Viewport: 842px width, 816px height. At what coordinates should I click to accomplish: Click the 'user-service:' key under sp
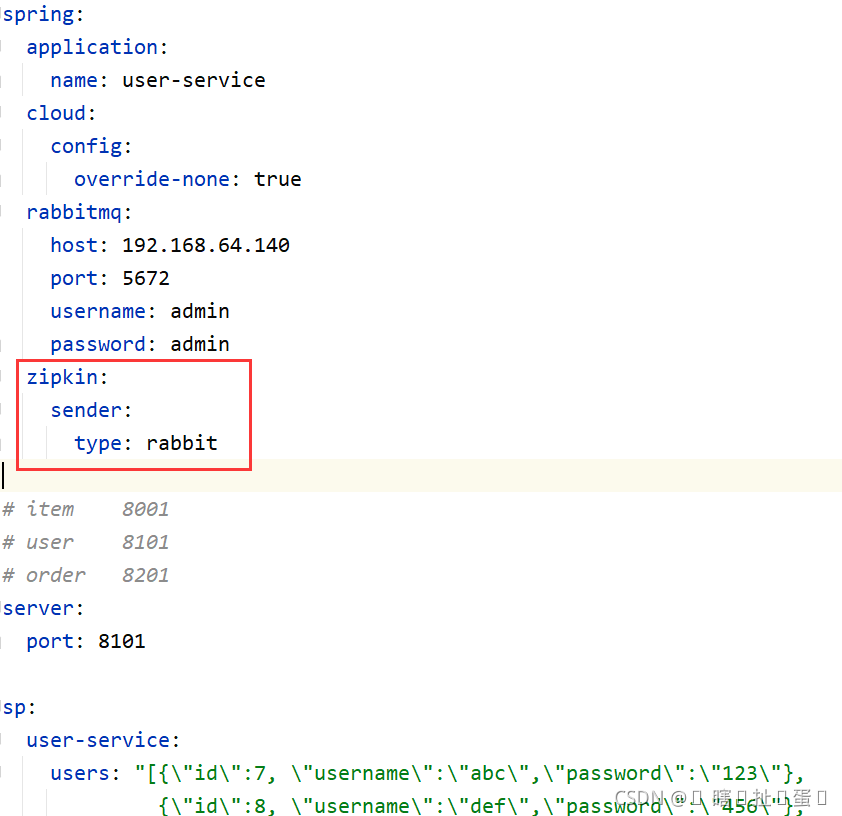point(103,740)
